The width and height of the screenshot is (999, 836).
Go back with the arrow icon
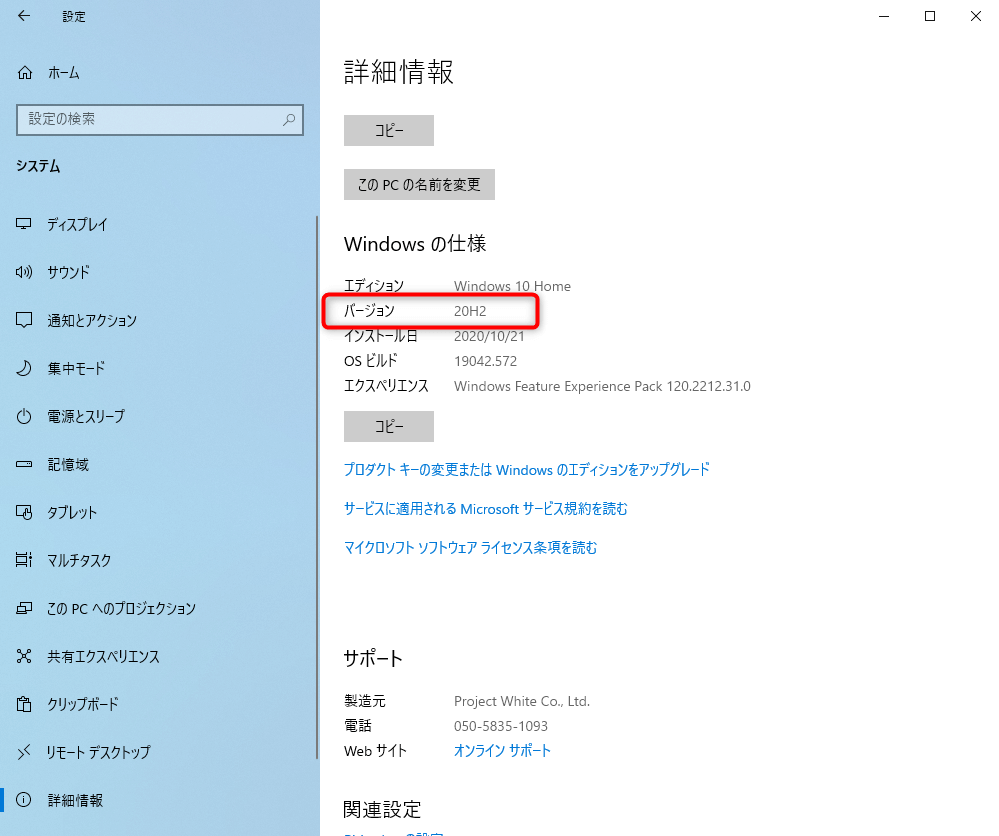pos(24,16)
